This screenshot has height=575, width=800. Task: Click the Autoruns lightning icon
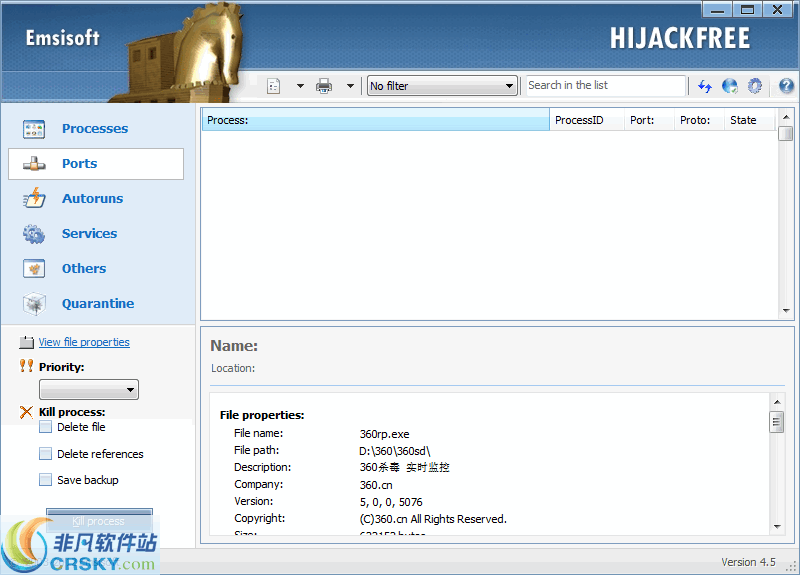[x=34, y=198]
